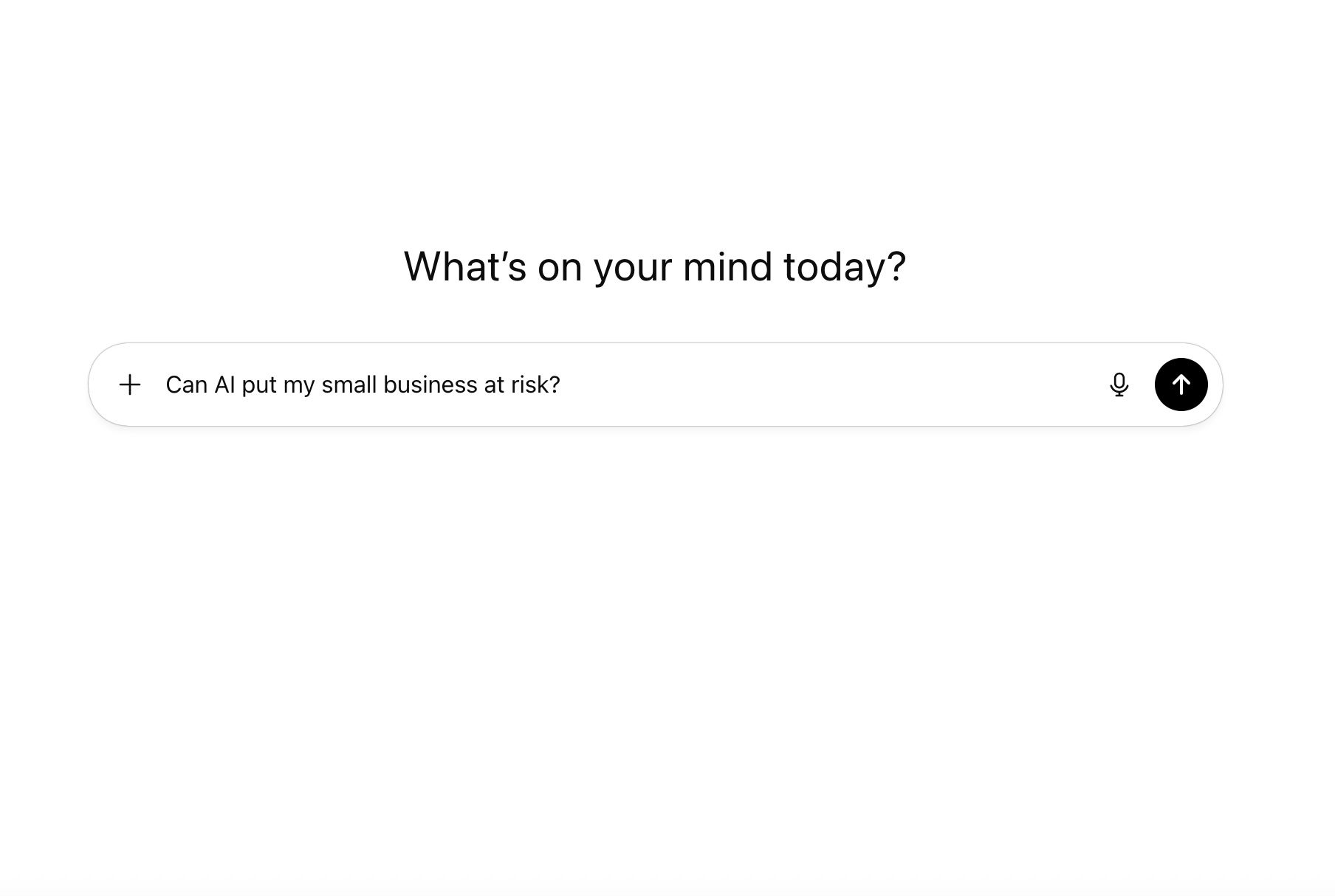Click the word "risk?" in the prompt
Image resolution: width=1335 pixels, height=896 pixels.
[535, 385]
